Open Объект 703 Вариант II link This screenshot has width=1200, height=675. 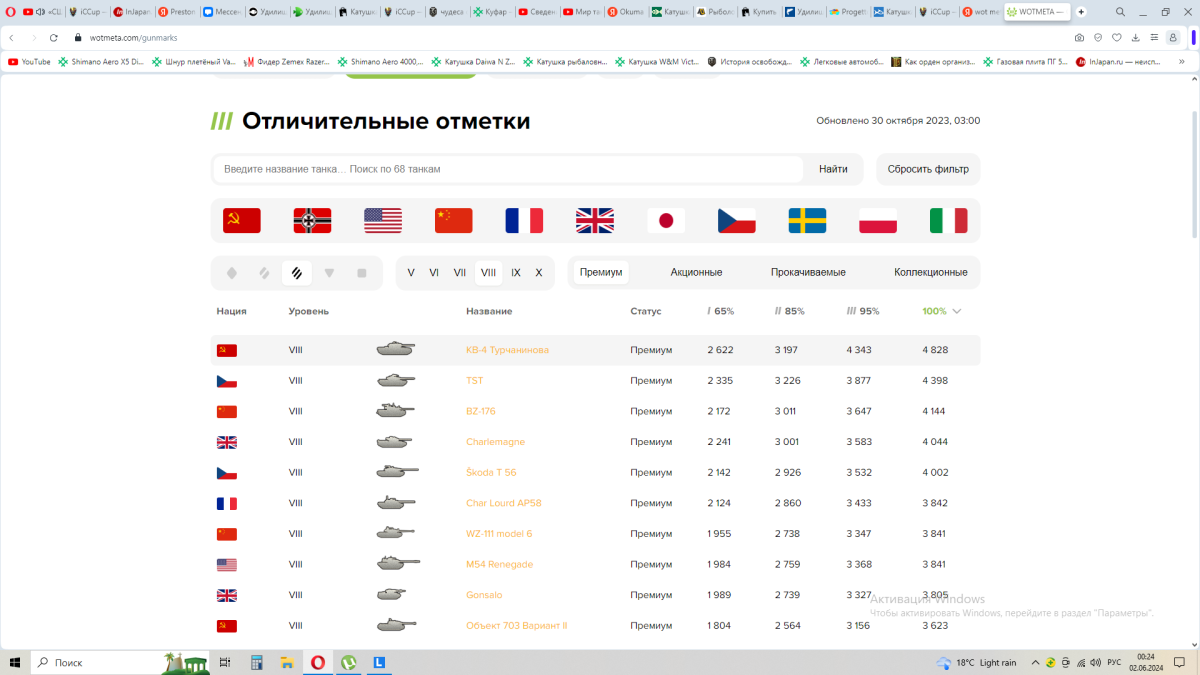[x=516, y=626]
